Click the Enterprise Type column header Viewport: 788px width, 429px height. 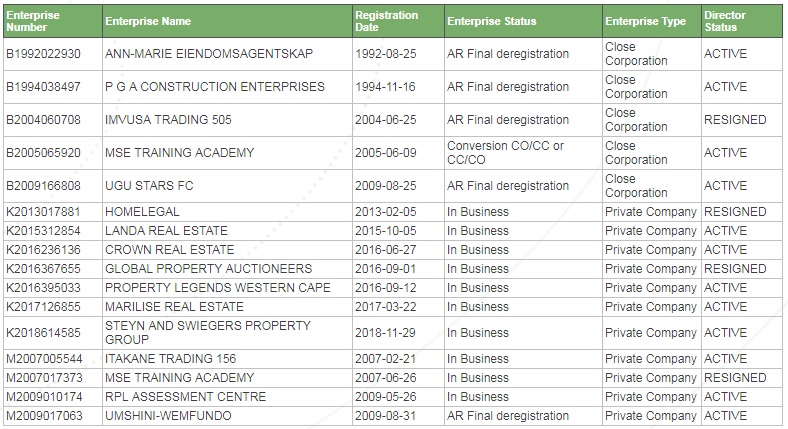pos(645,21)
